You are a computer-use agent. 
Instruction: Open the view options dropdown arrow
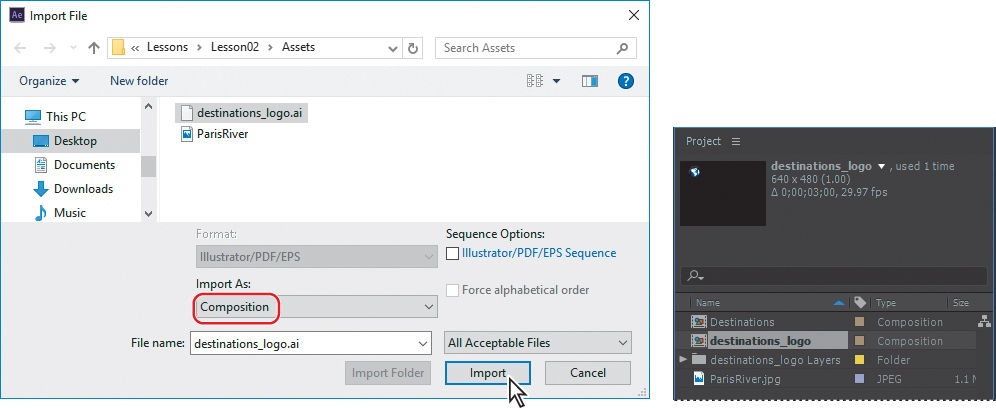557,81
